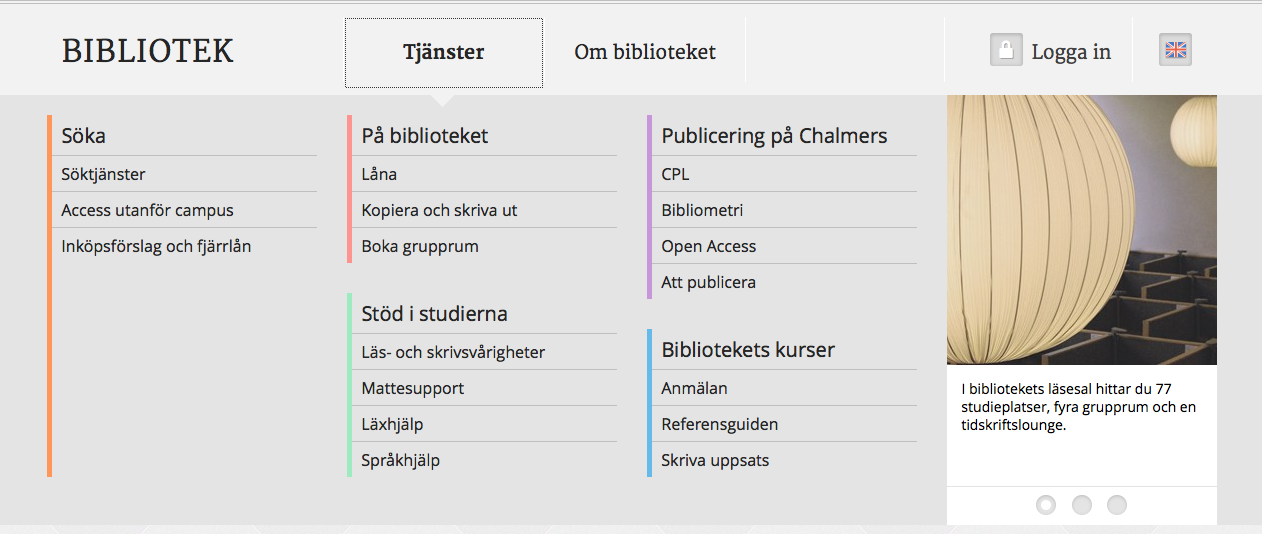Open Access utanför campus page
The image size is (1262, 534).
coord(147,210)
